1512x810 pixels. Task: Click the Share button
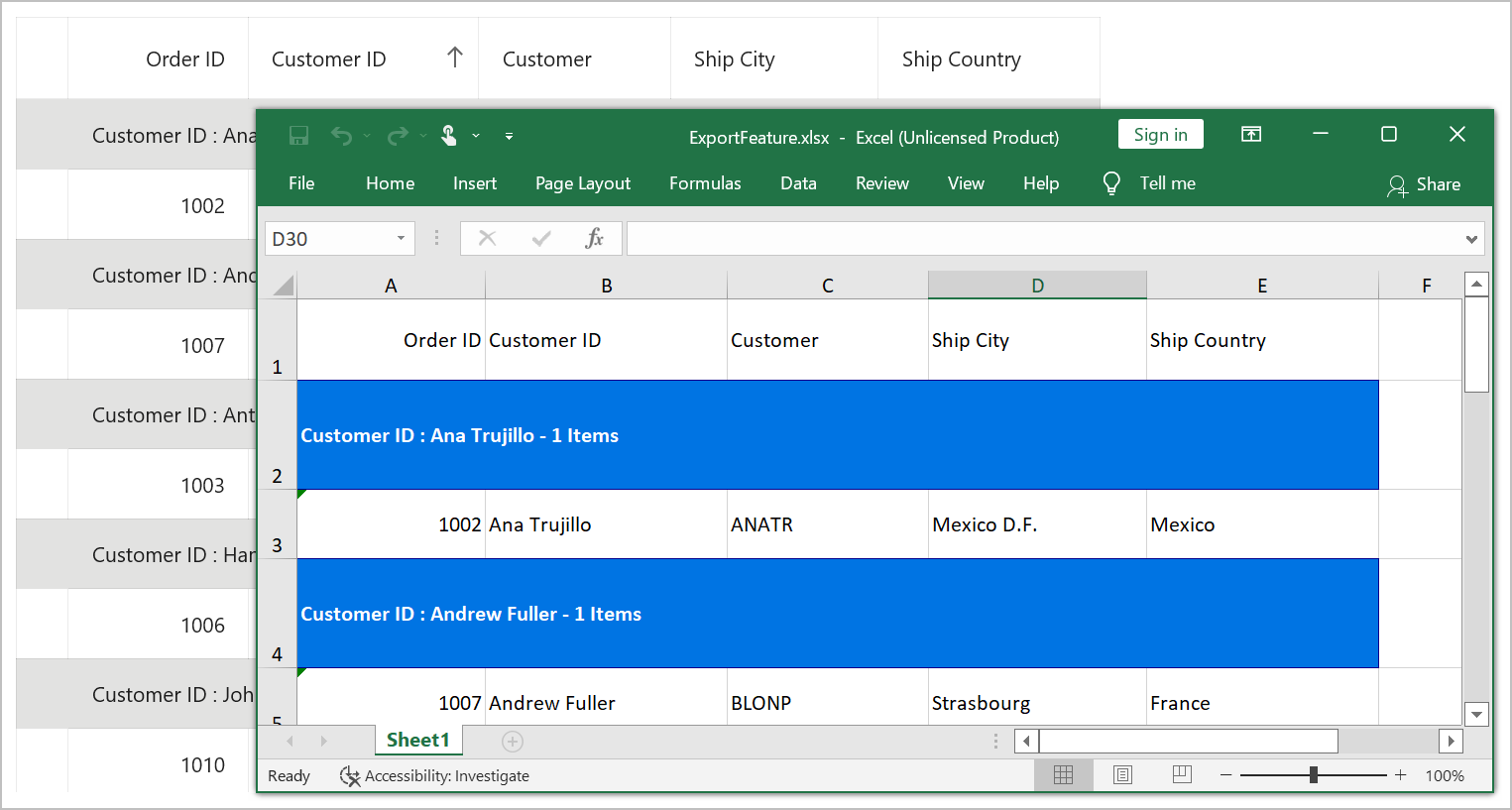click(x=1424, y=184)
